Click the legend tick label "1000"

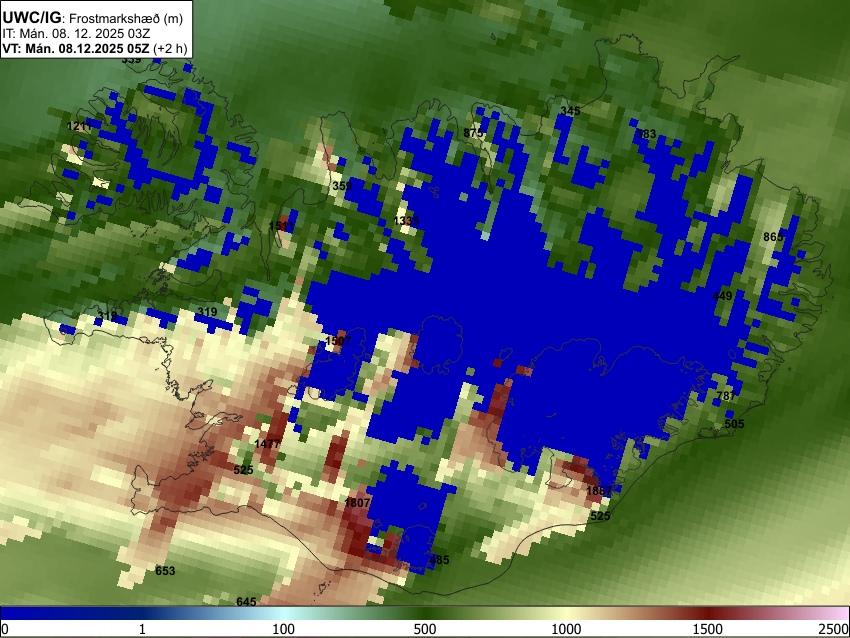point(566,629)
